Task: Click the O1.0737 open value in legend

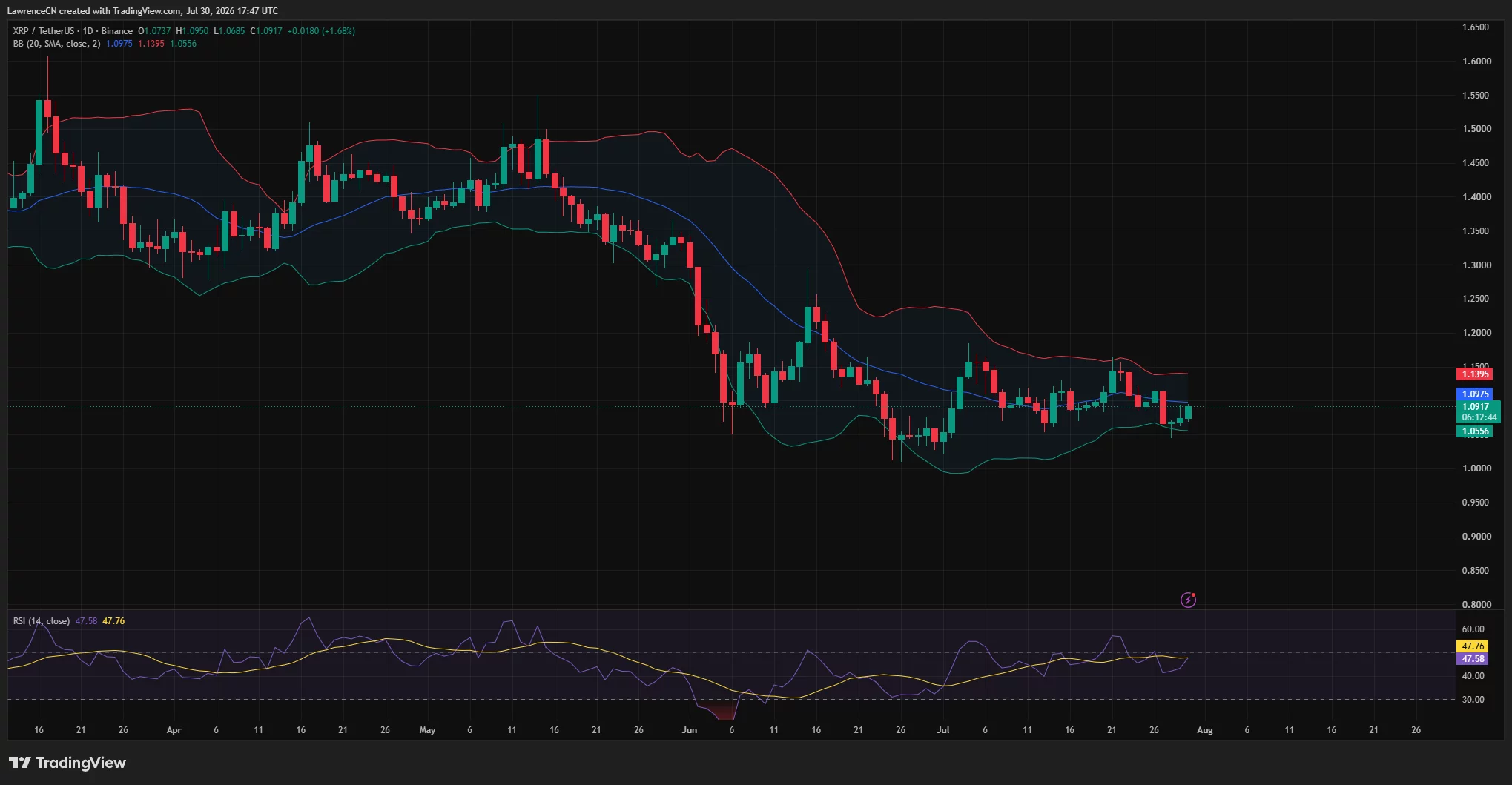Action: (154, 31)
